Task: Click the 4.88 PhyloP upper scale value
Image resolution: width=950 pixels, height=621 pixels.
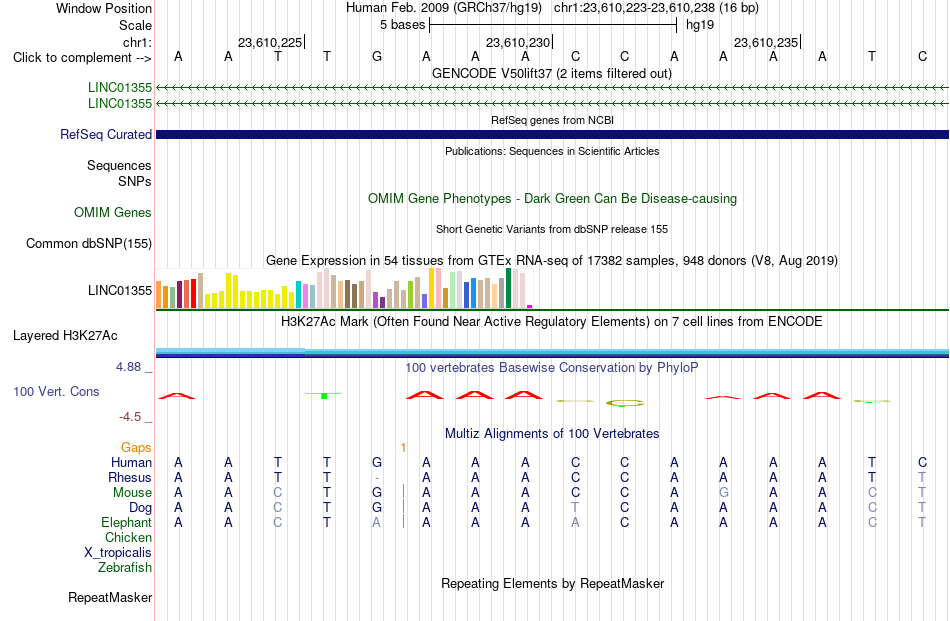Action: (128, 367)
